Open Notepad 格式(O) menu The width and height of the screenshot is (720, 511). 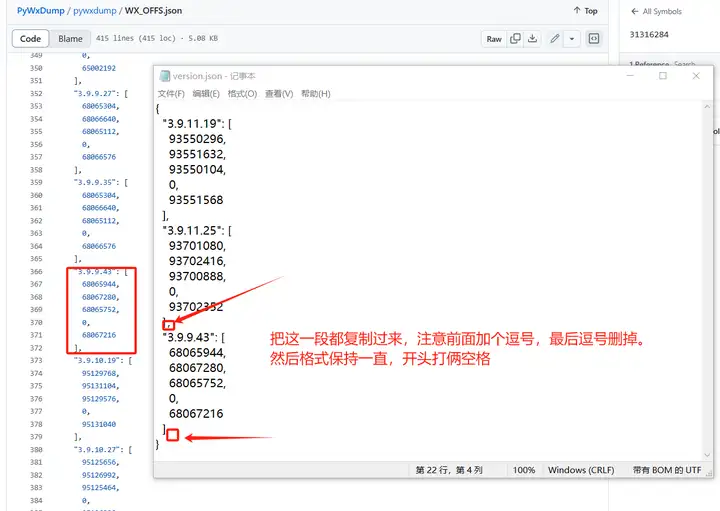pyautogui.click(x=242, y=94)
